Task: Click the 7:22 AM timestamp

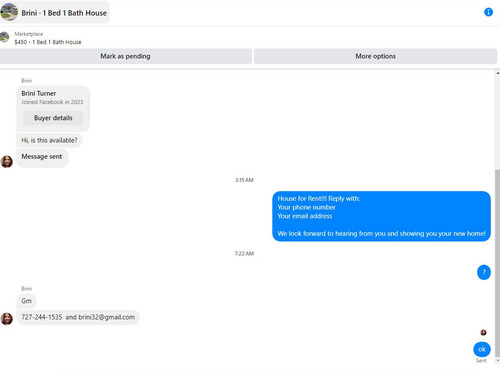Action: click(244, 254)
